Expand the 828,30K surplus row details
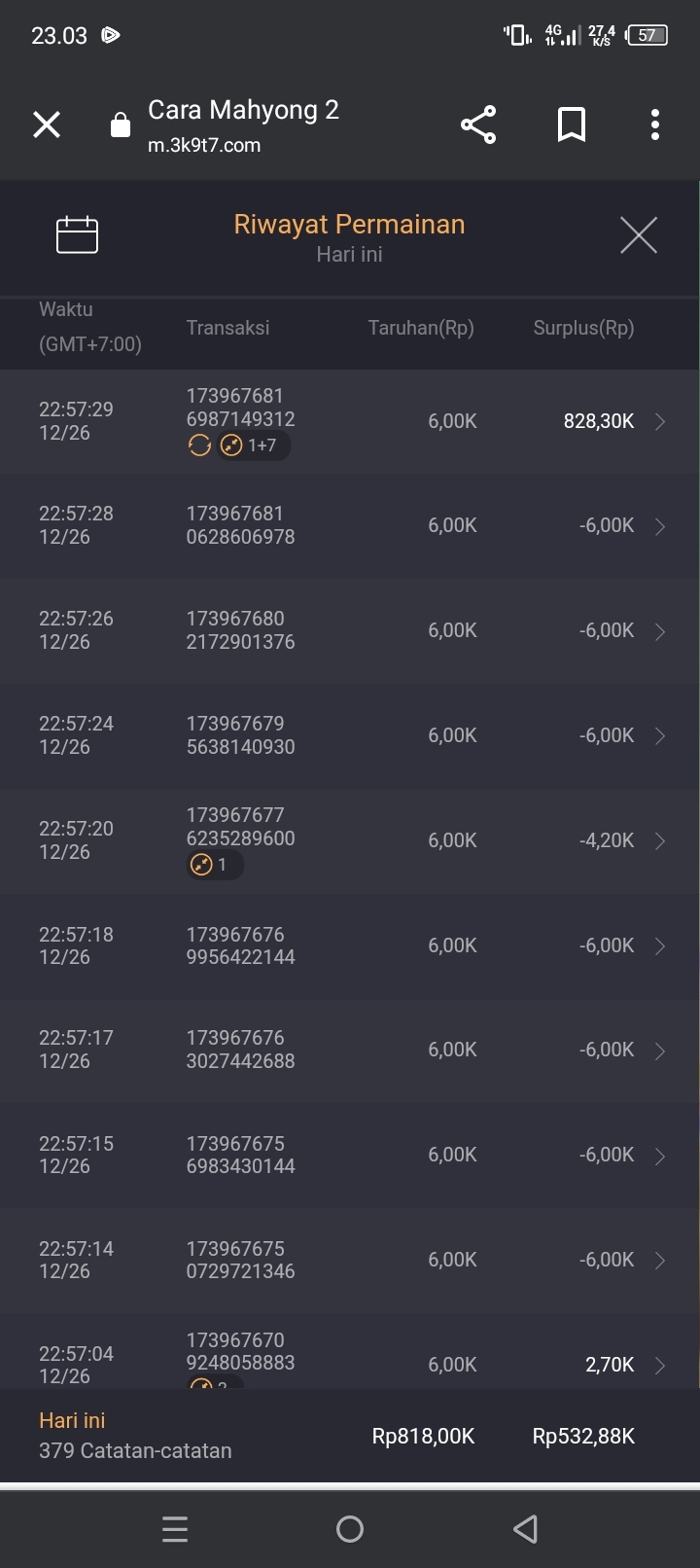Image resolution: width=700 pixels, height=1568 pixels. pyautogui.click(x=660, y=421)
